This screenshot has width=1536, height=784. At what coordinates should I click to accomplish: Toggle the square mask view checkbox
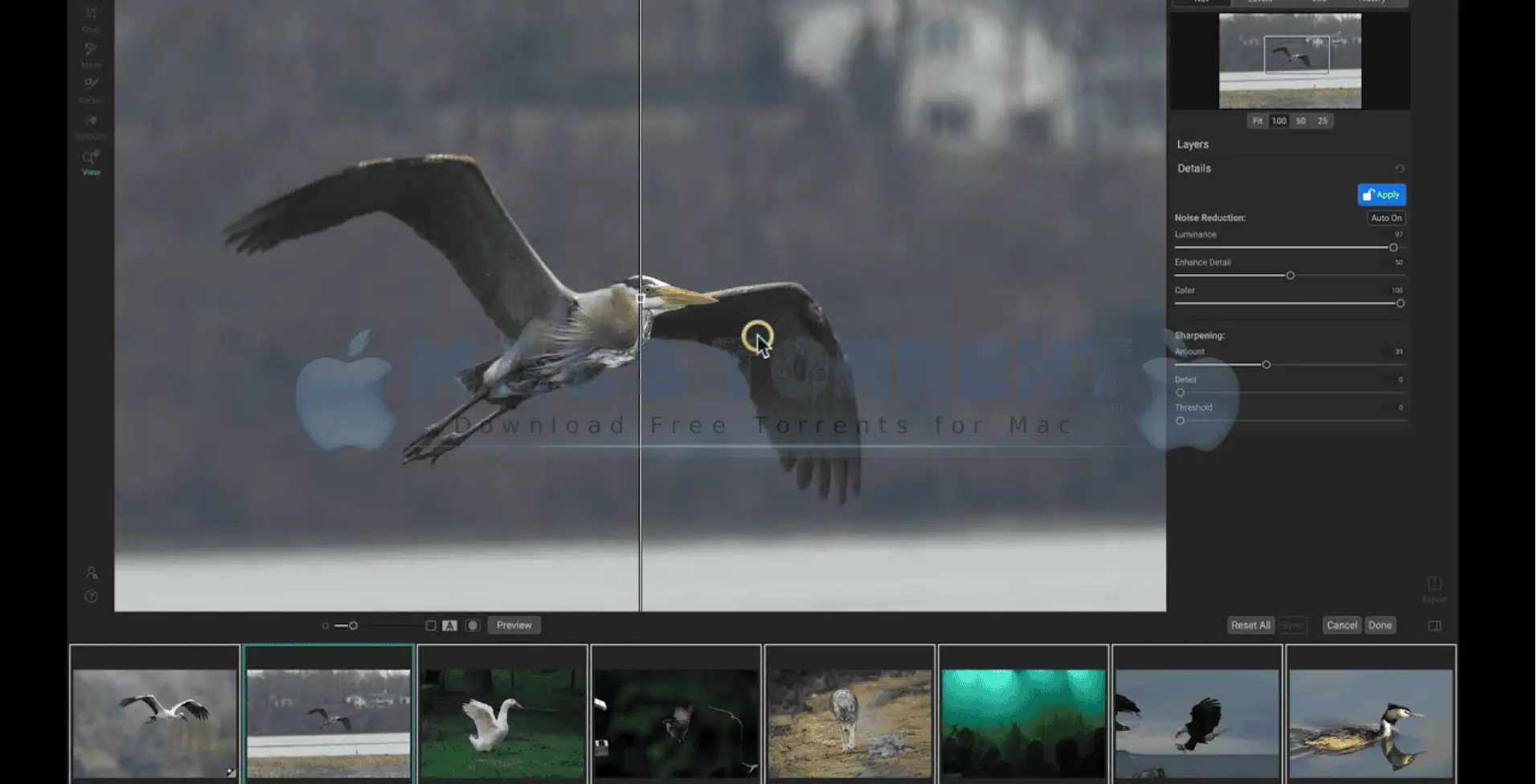click(x=431, y=626)
